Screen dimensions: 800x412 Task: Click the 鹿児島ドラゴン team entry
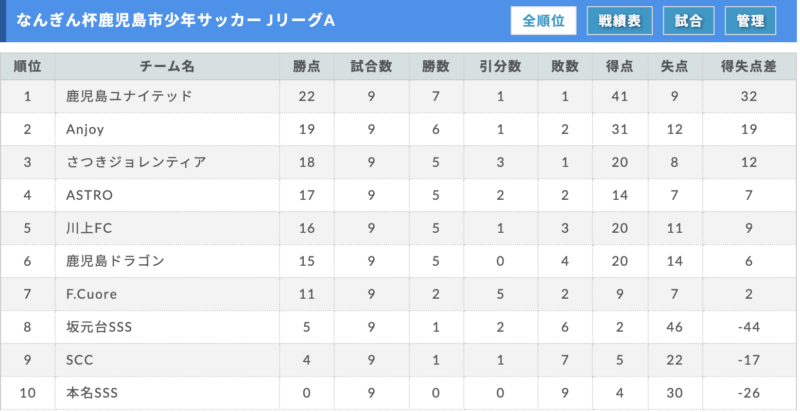point(115,261)
